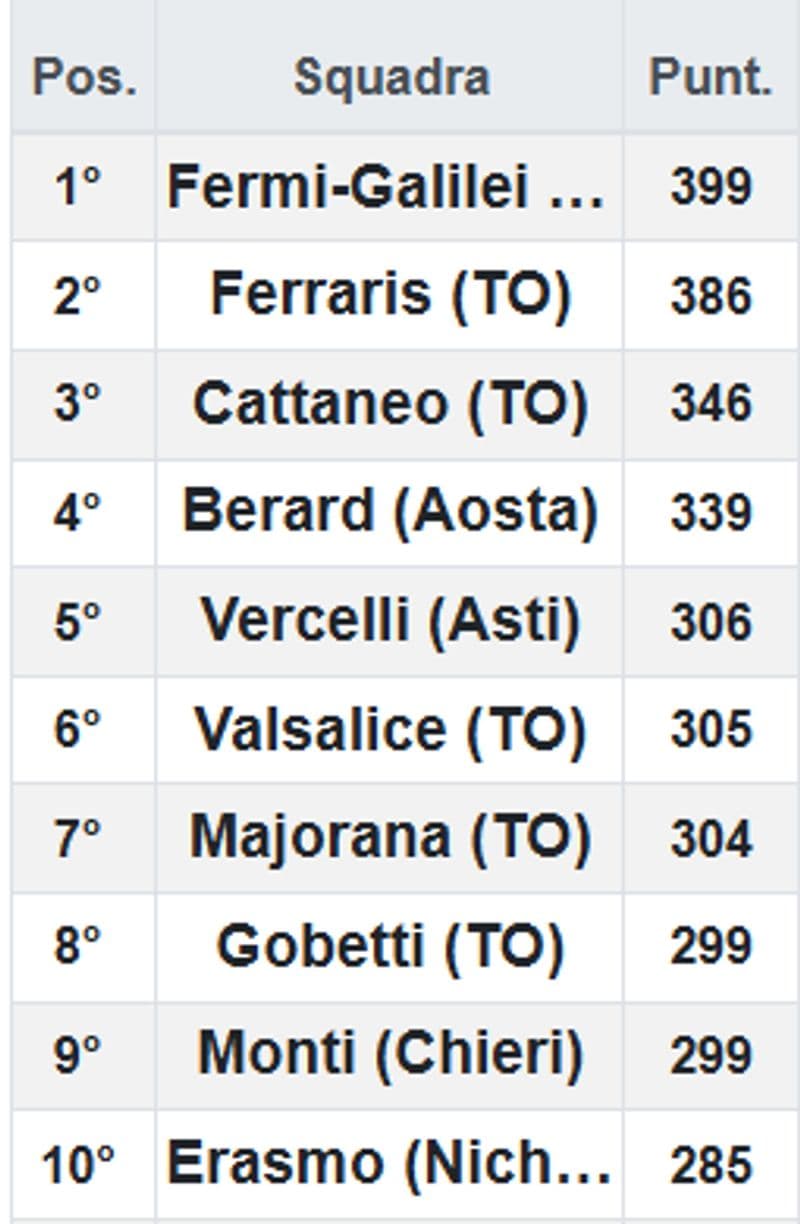Open the Gobetti (TO) team entry
Image resolution: width=800 pixels, height=1224 pixels.
pyautogui.click(x=390, y=946)
